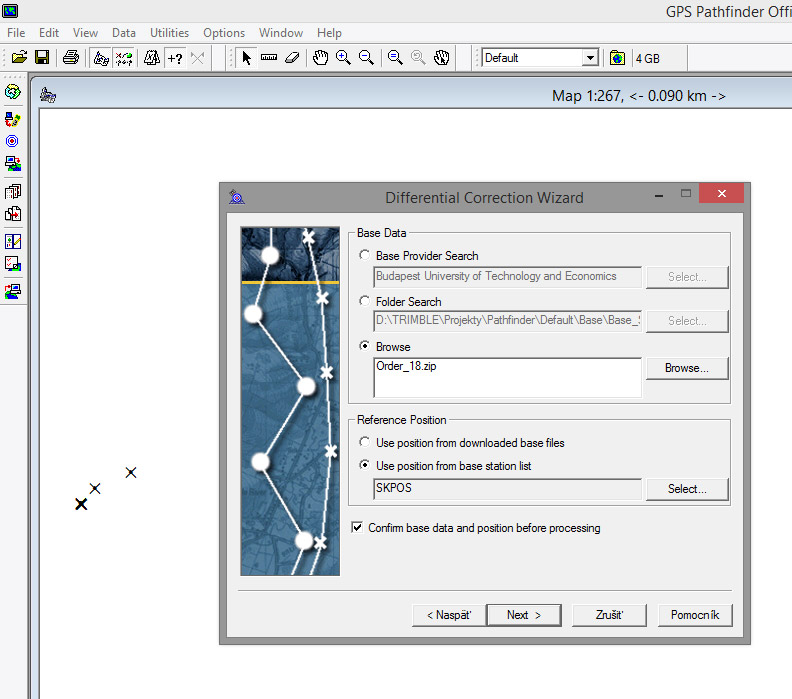Click the globe folder icon beside 4 GB
Image resolution: width=792 pixels, height=699 pixels.
[617, 58]
